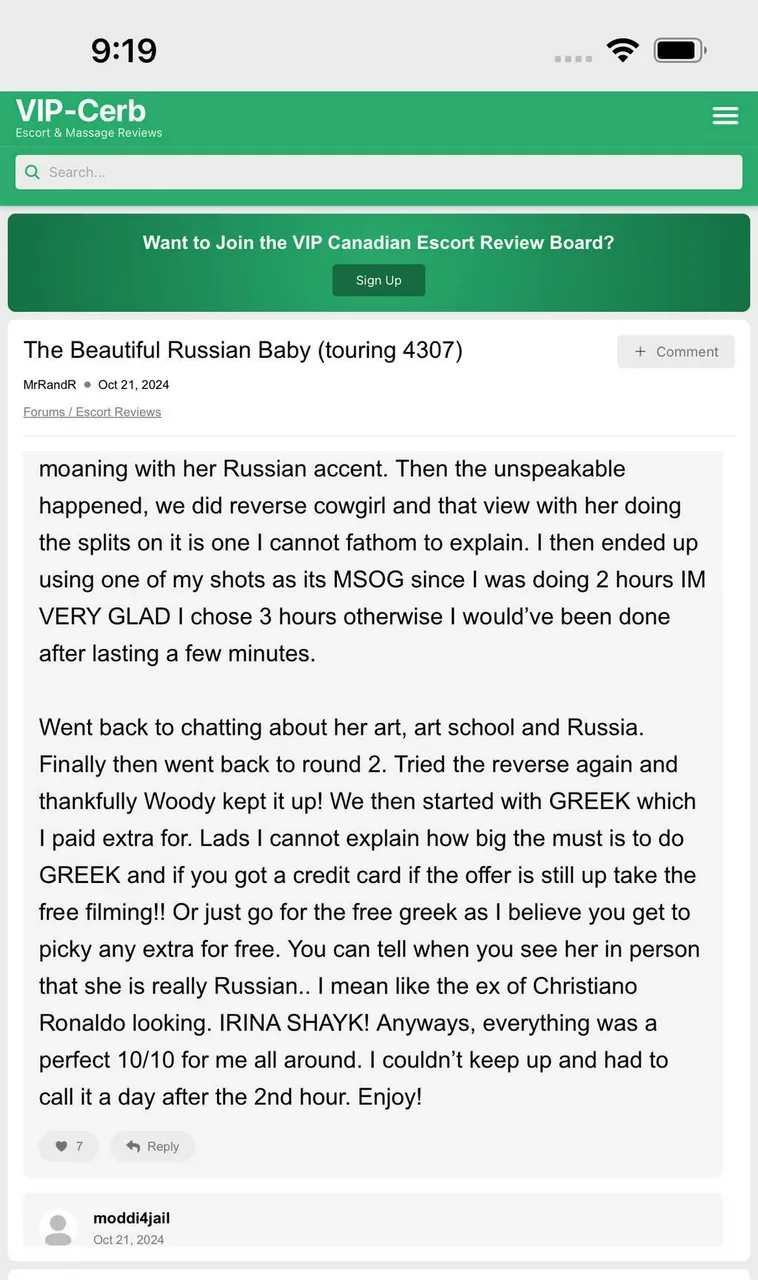Tap the cellular signal dots

tap(573, 58)
